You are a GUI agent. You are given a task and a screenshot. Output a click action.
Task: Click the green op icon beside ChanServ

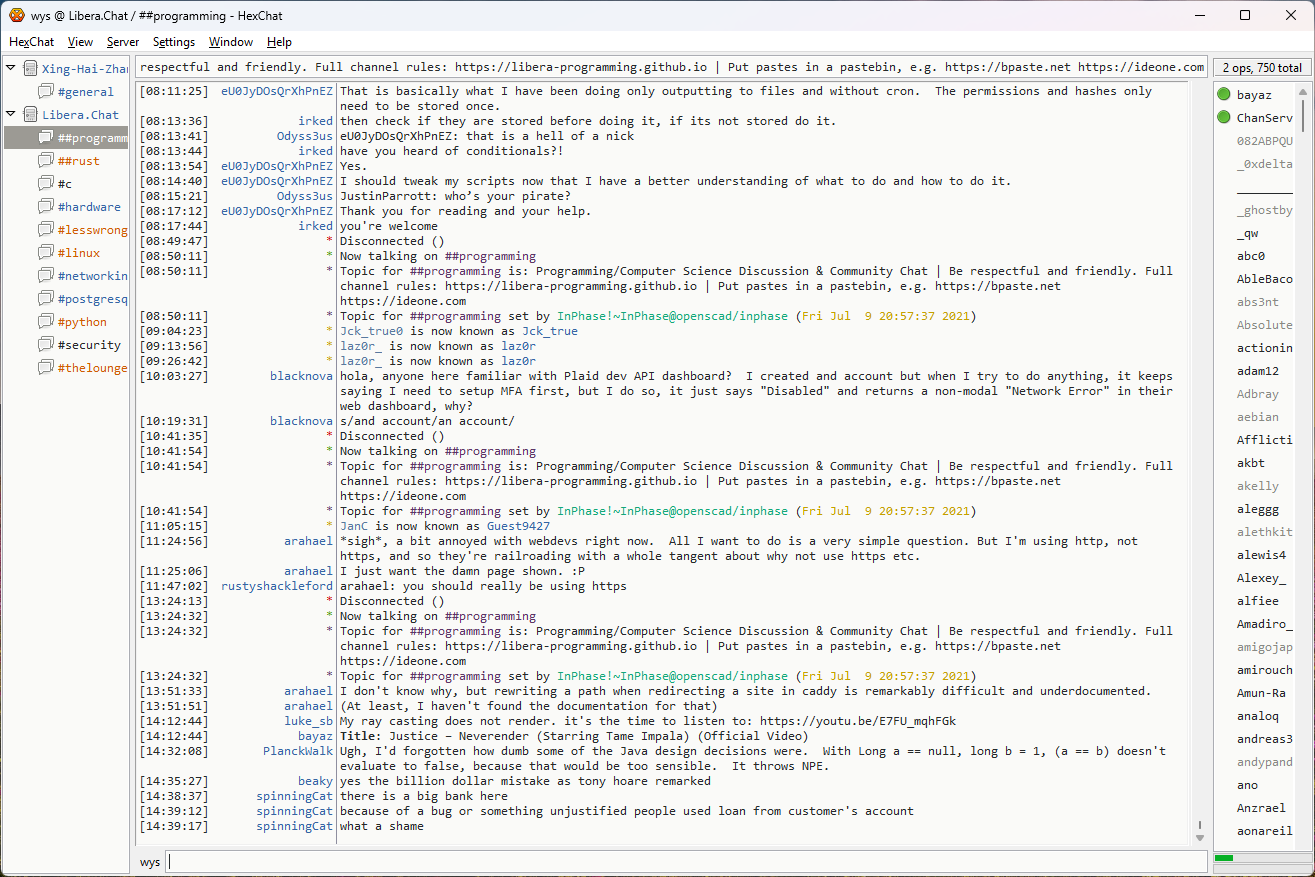pyautogui.click(x=1224, y=118)
